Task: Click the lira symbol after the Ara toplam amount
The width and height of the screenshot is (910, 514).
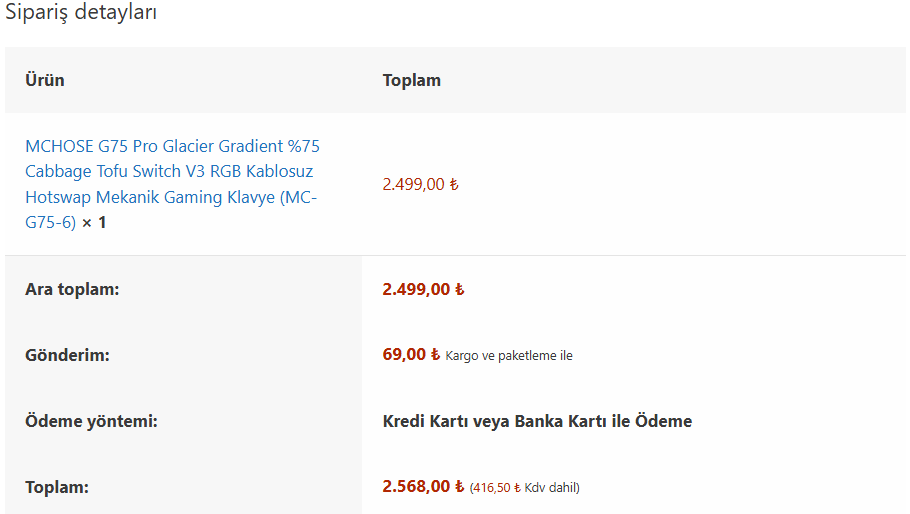Action: point(459,289)
